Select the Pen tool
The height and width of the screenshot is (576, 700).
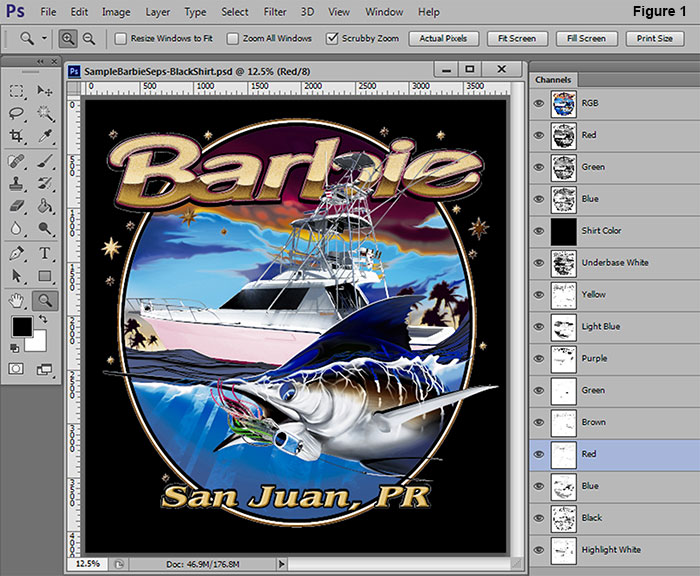click(17, 254)
